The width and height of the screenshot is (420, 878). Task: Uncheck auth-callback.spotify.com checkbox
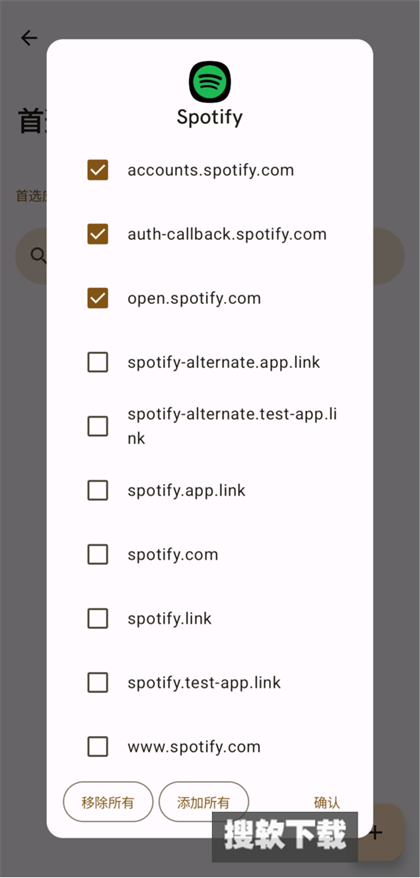(x=98, y=234)
